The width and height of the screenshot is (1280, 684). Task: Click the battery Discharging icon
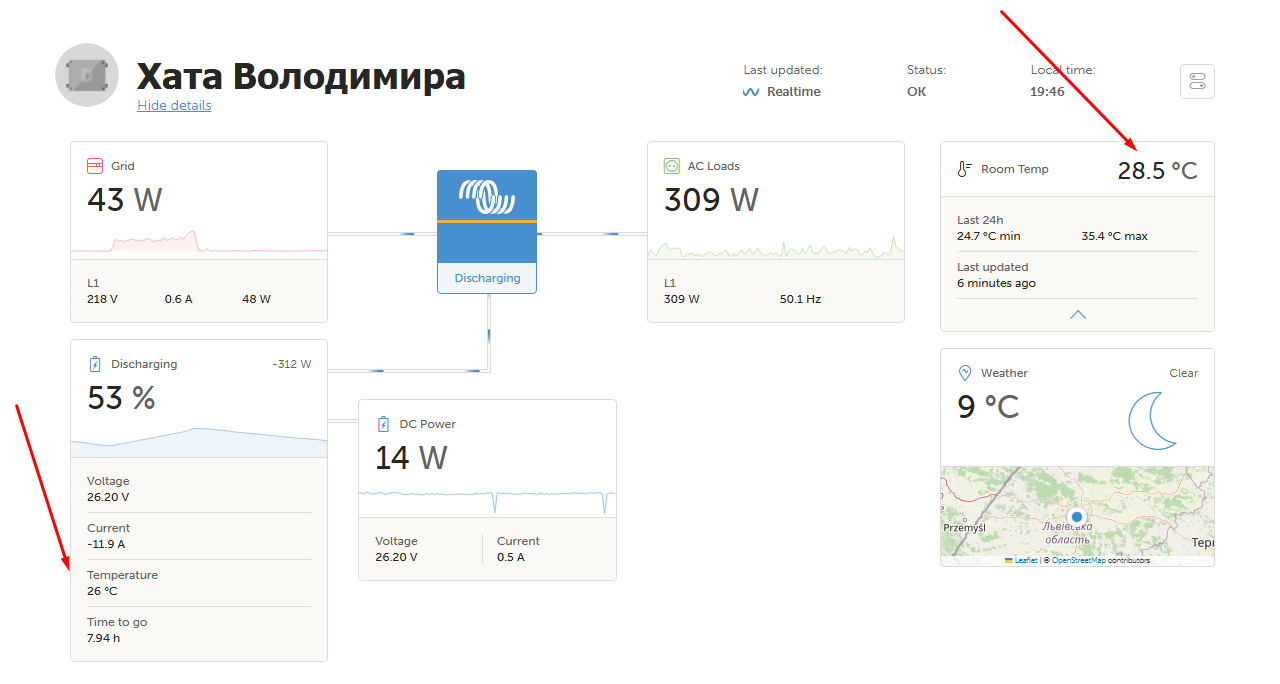click(95, 364)
